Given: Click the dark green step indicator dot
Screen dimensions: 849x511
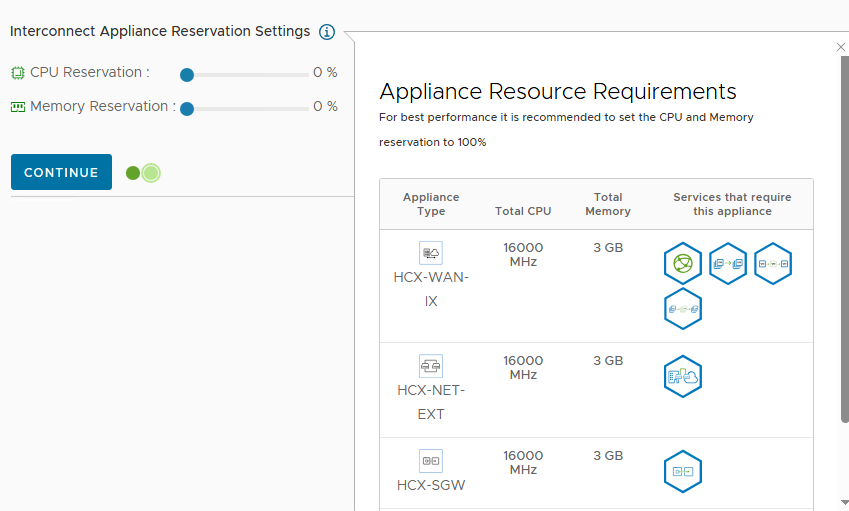Looking at the screenshot, I should click(133, 173).
